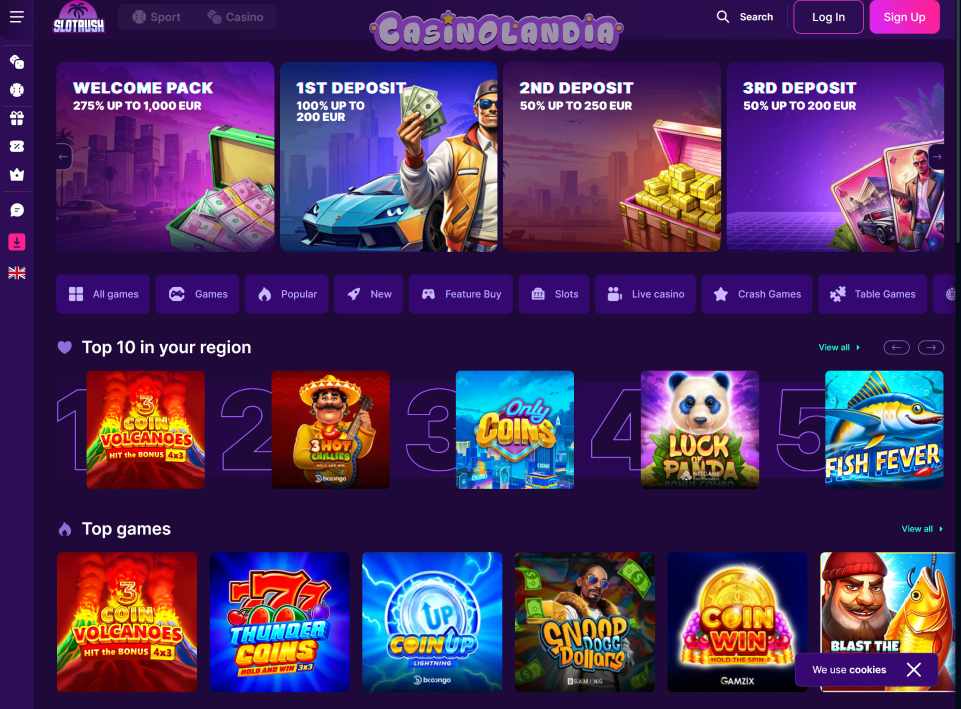
Task: Open the hamburger menu icon
Action: [x=17, y=17]
